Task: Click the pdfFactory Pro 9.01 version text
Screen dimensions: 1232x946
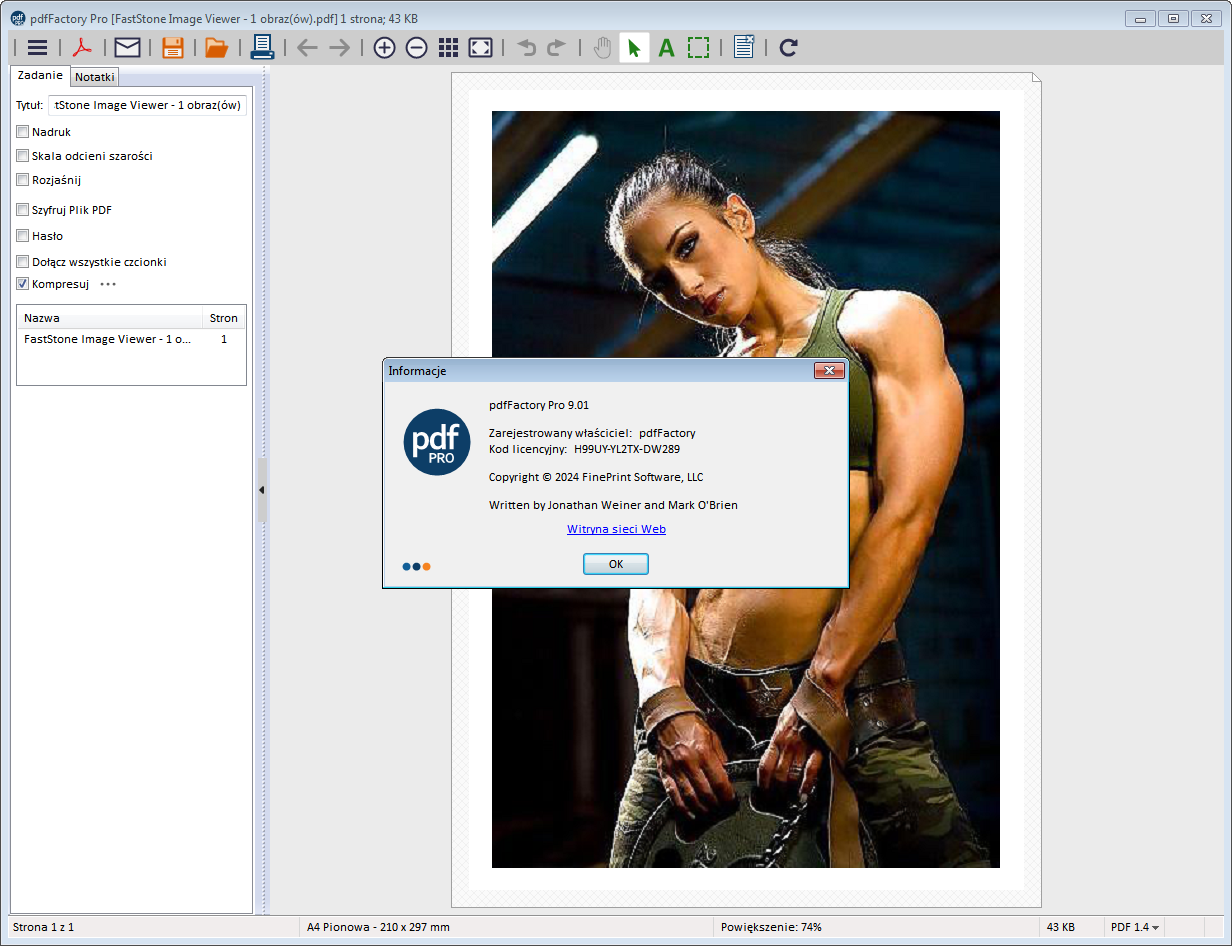Action: (x=539, y=405)
